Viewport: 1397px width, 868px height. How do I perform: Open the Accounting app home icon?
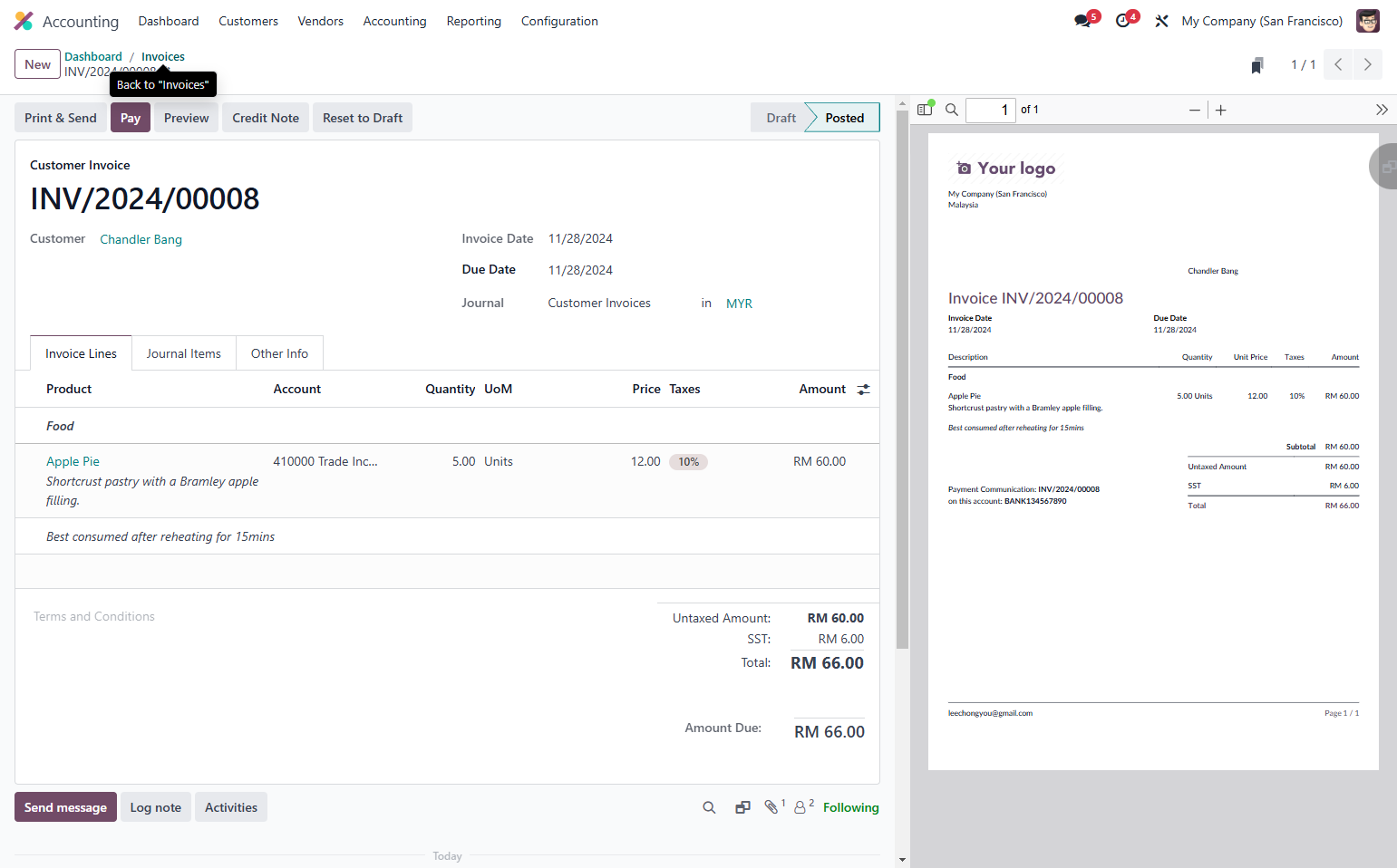(24, 21)
